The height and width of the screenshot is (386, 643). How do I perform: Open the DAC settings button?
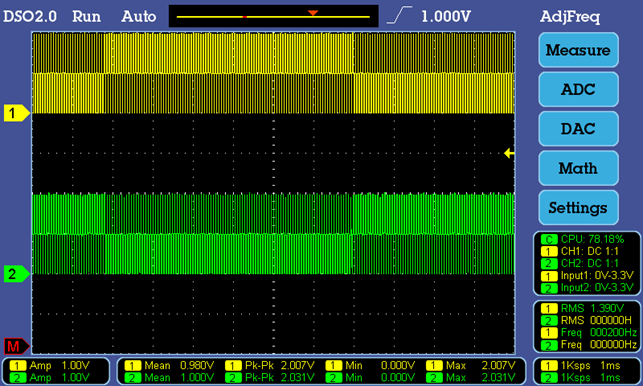click(x=578, y=129)
